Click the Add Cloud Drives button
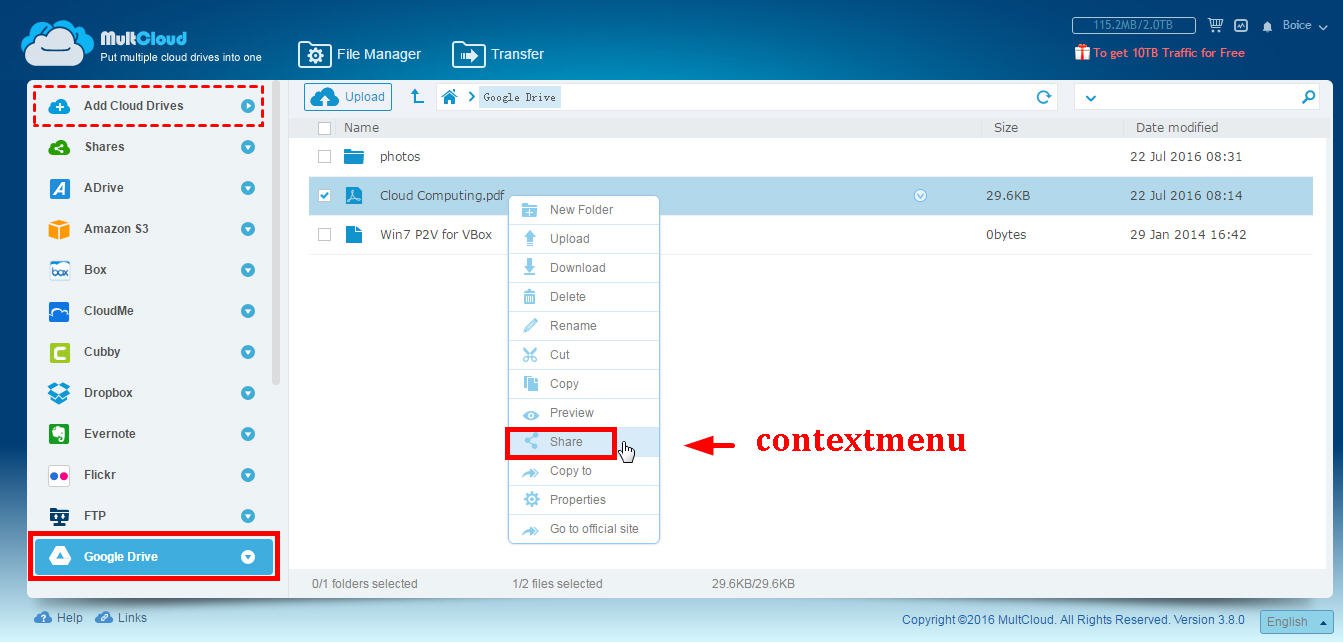The width and height of the screenshot is (1343, 643). 148,106
